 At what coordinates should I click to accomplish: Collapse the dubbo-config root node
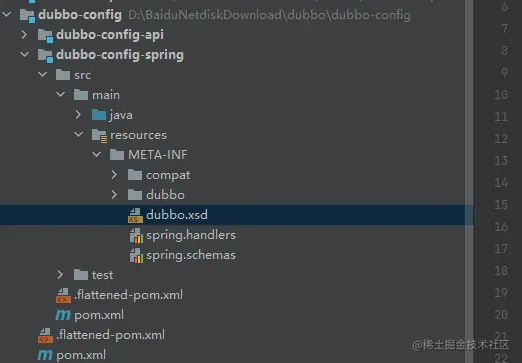pos(7,14)
